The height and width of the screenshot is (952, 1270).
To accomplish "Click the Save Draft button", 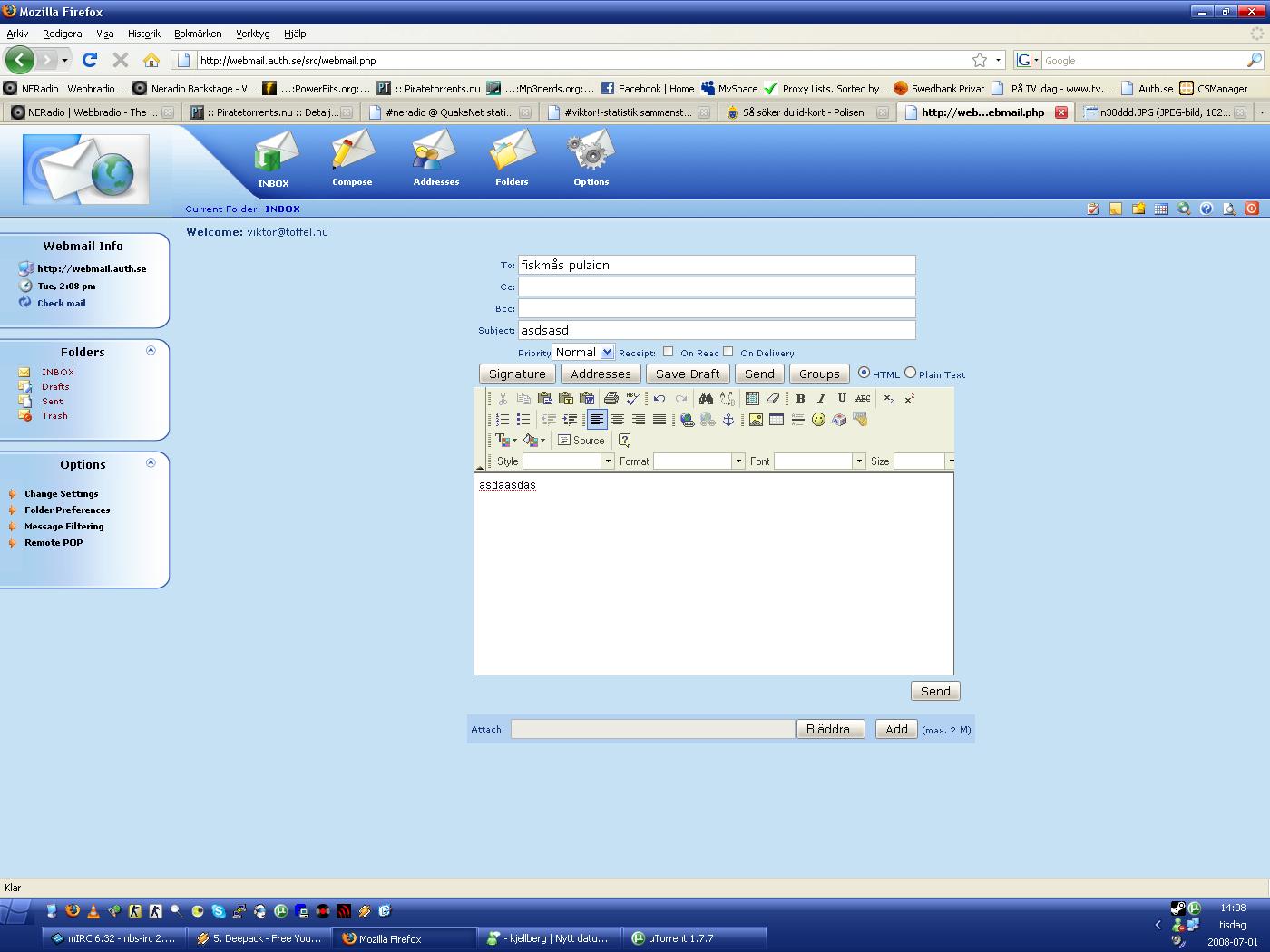I will point(688,374).
